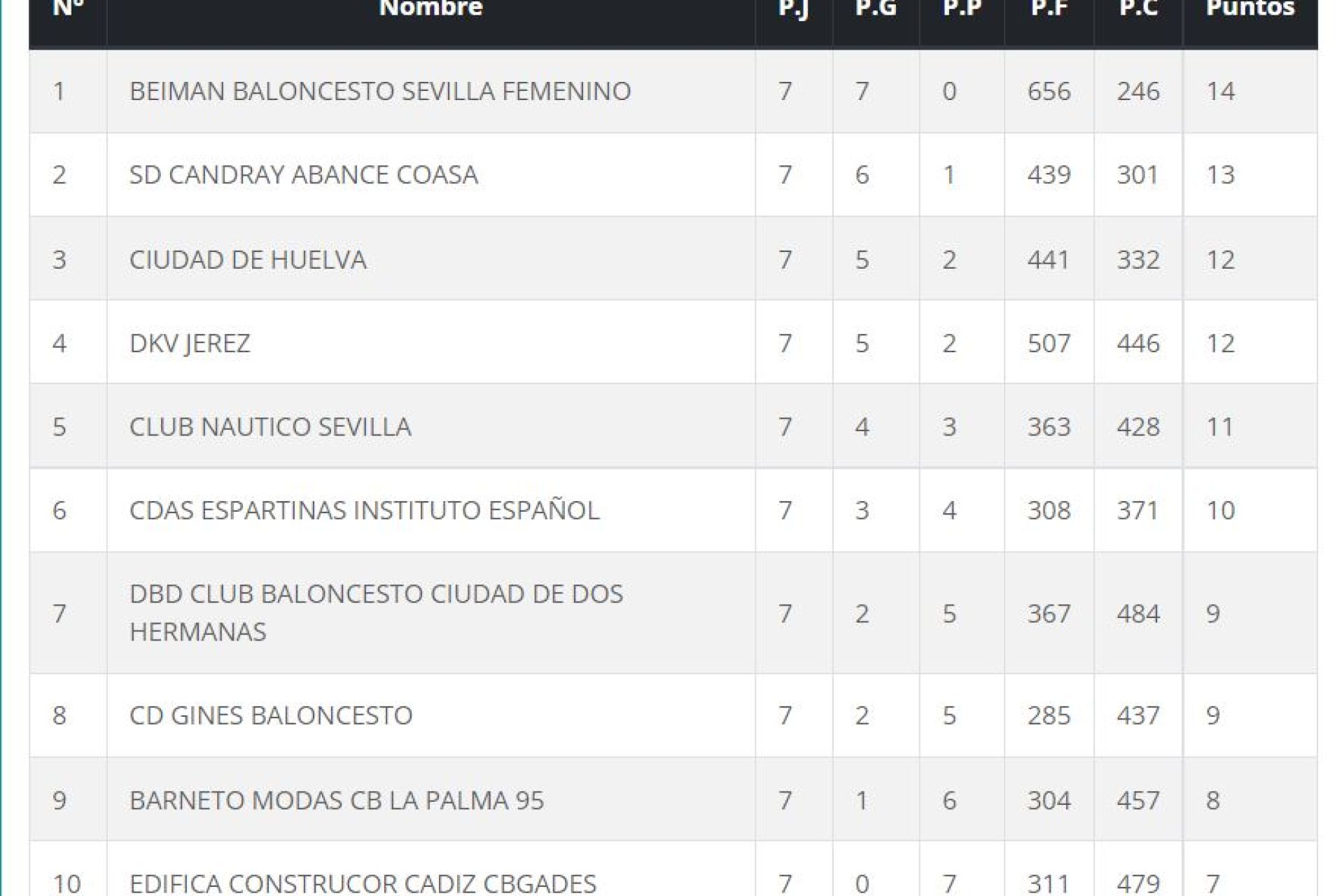Image resolution: width=1344 pixels, height=896 pixels.
Task: Click EDIFICA CONSTRUCOR CADIZ CBGADES team name
Action: [363, 883]
